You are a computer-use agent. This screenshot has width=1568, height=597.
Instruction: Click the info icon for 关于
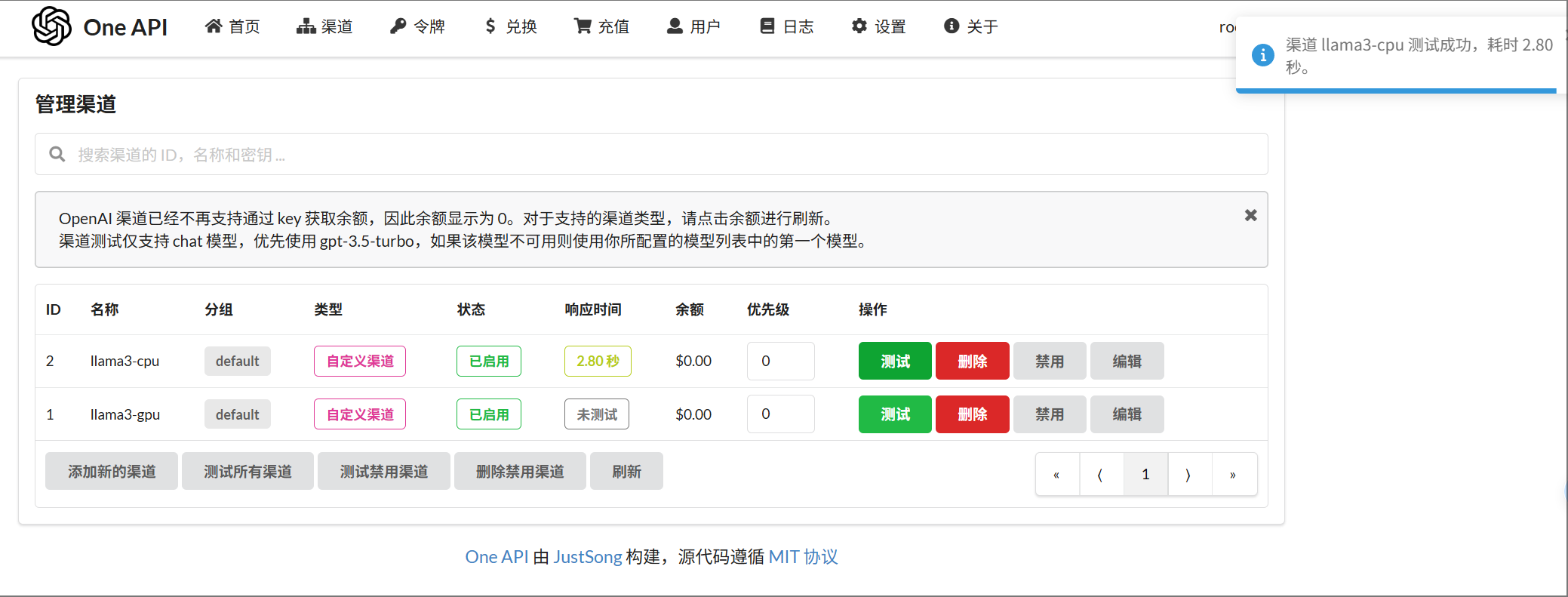click(x=952, y=26)
